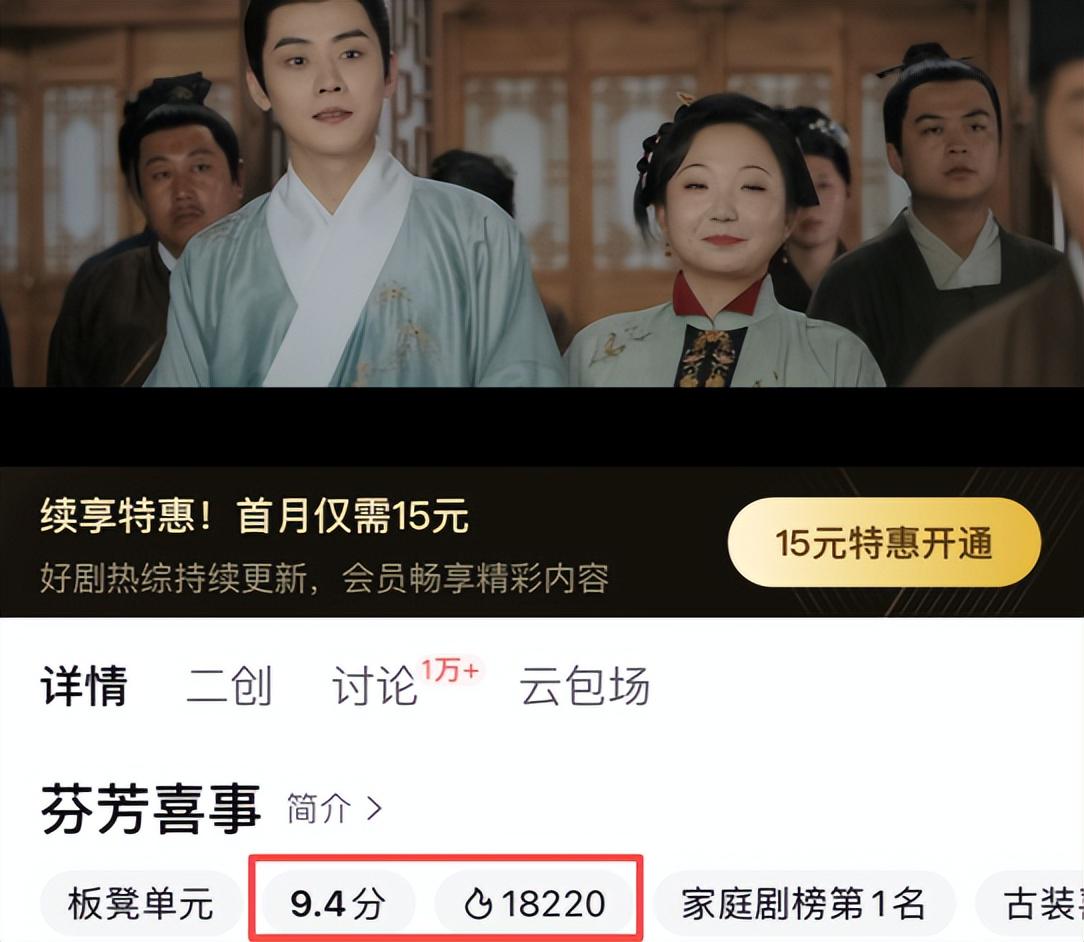The height and width of the screenshot is (942, 1084).
Task: Select the 云包场 tab
Action: coord(585,686)
